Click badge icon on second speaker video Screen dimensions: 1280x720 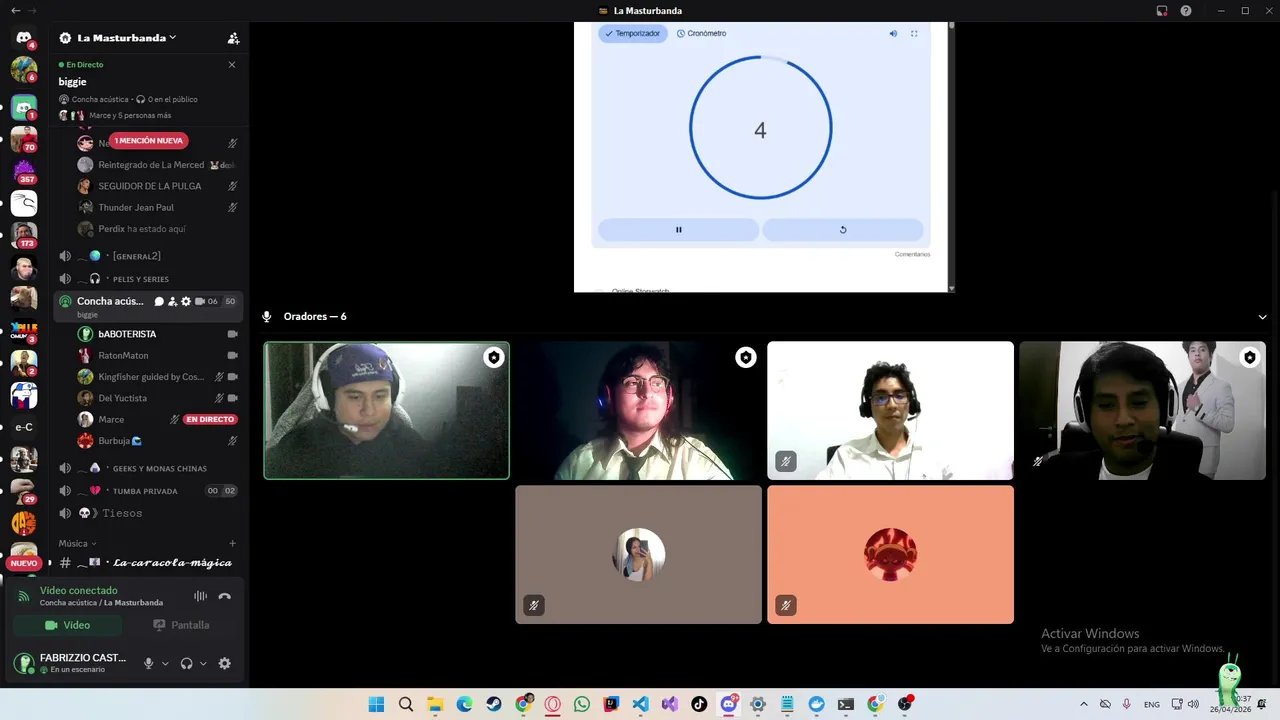(x=746, y=357)
